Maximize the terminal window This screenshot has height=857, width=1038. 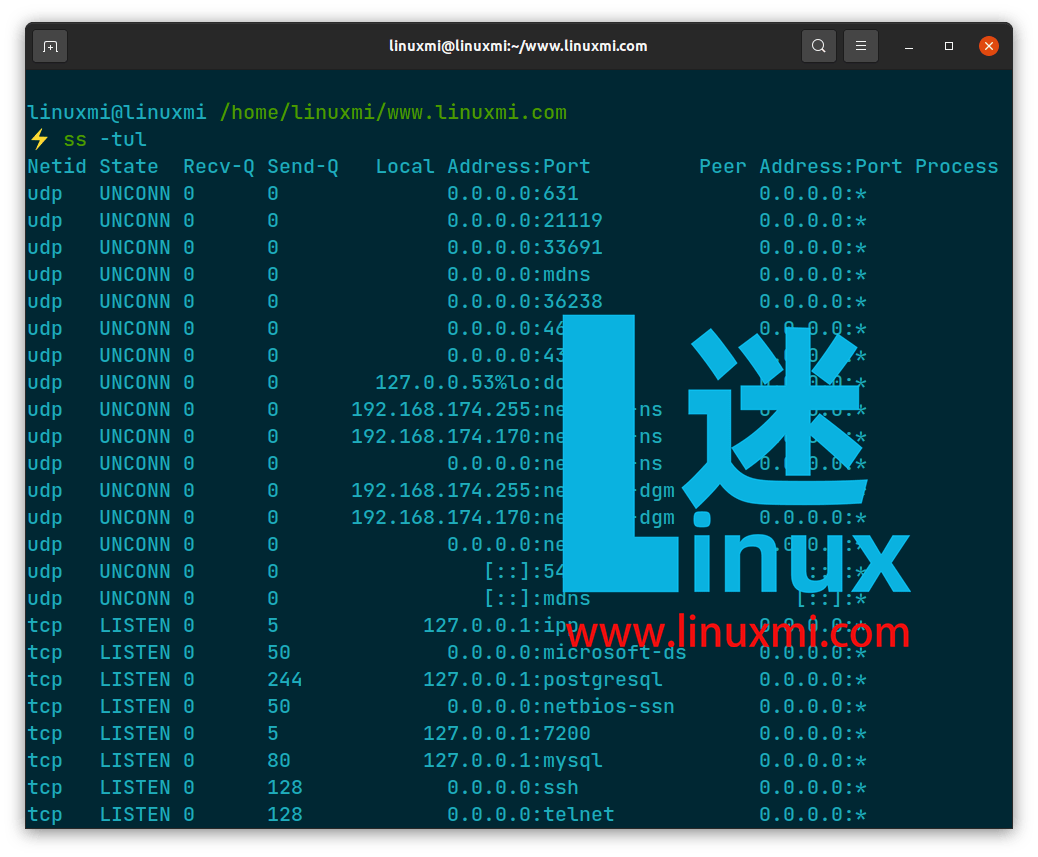[949, 46]
